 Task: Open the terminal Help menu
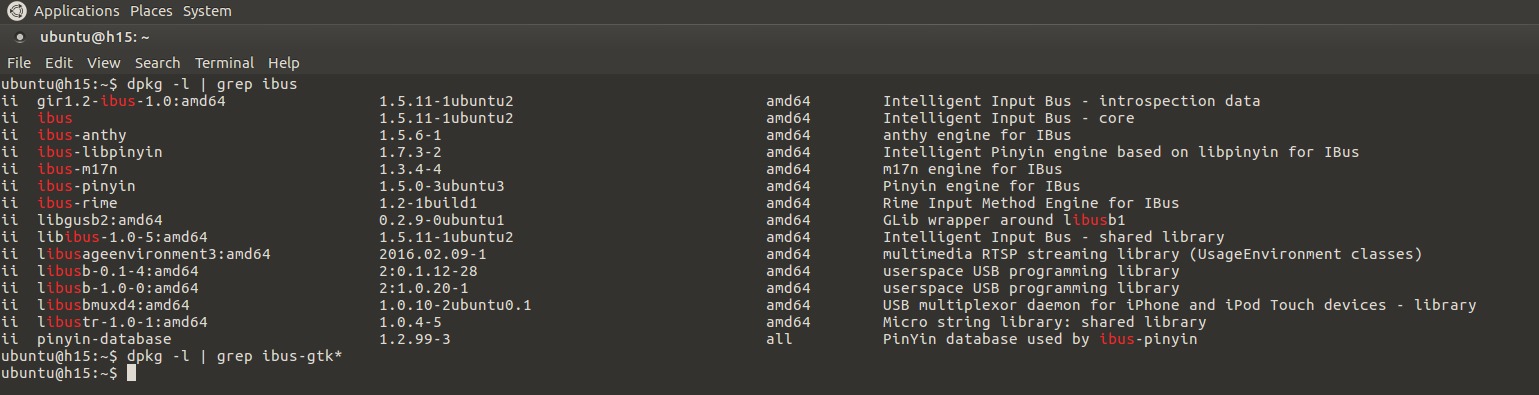point(284,62)
